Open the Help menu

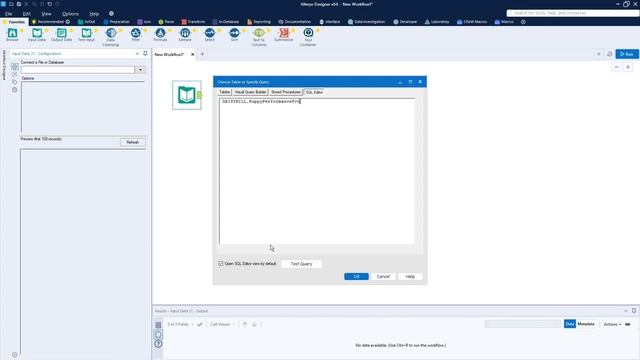[x=94, y=13]
